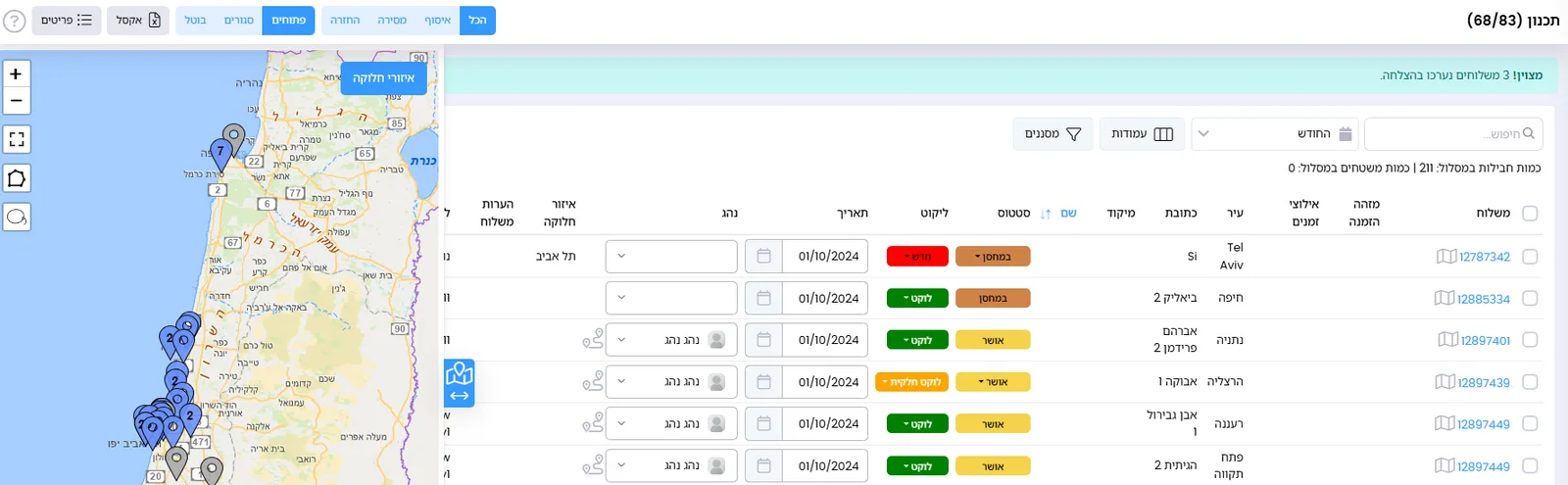This screenshot has width=1568, height=485.
Task: Click the blue map panel resize button
Action: click(460, 383)
